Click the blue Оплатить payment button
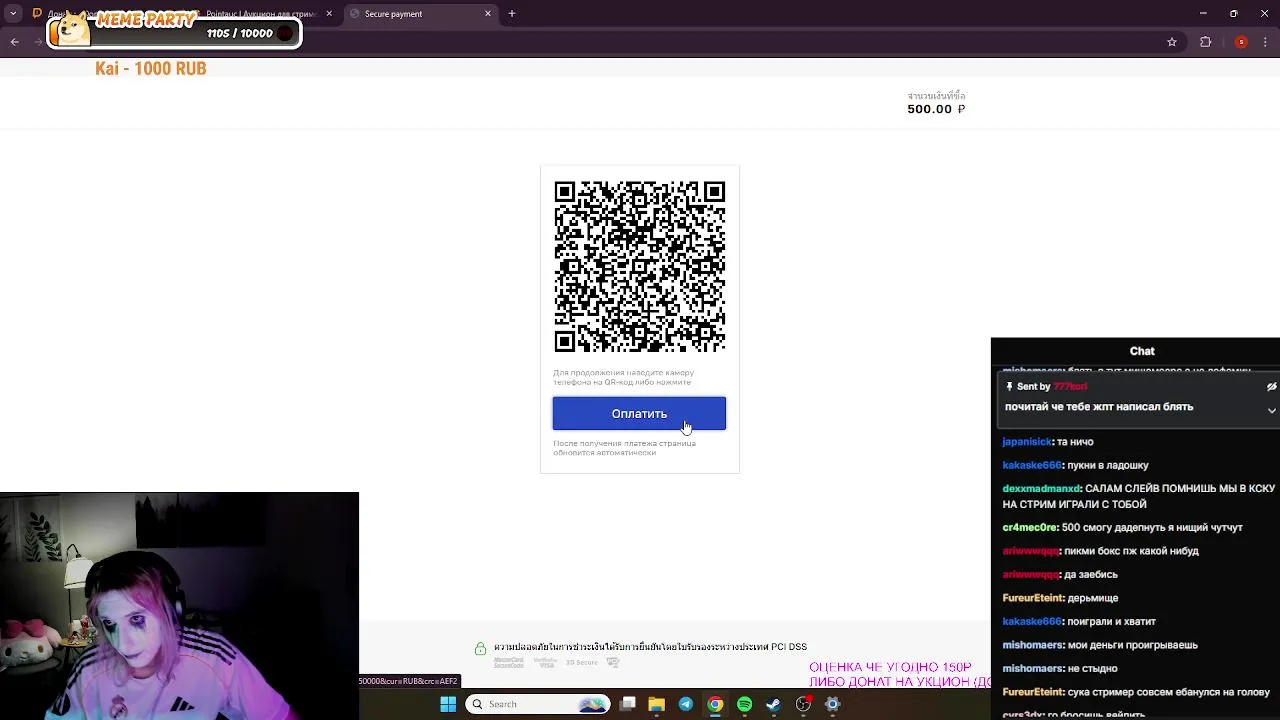 639,413
